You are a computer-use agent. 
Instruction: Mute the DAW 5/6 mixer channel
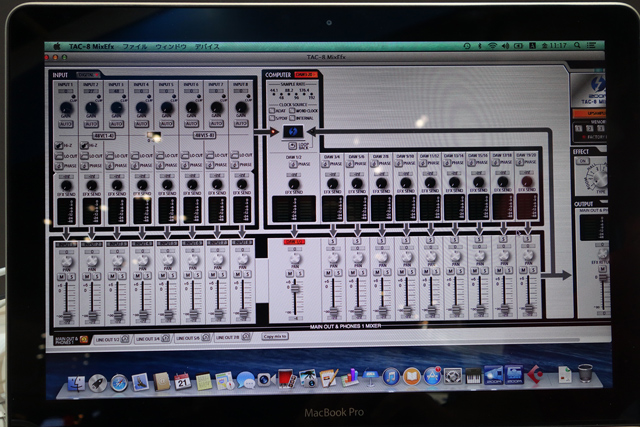(353, 271)
